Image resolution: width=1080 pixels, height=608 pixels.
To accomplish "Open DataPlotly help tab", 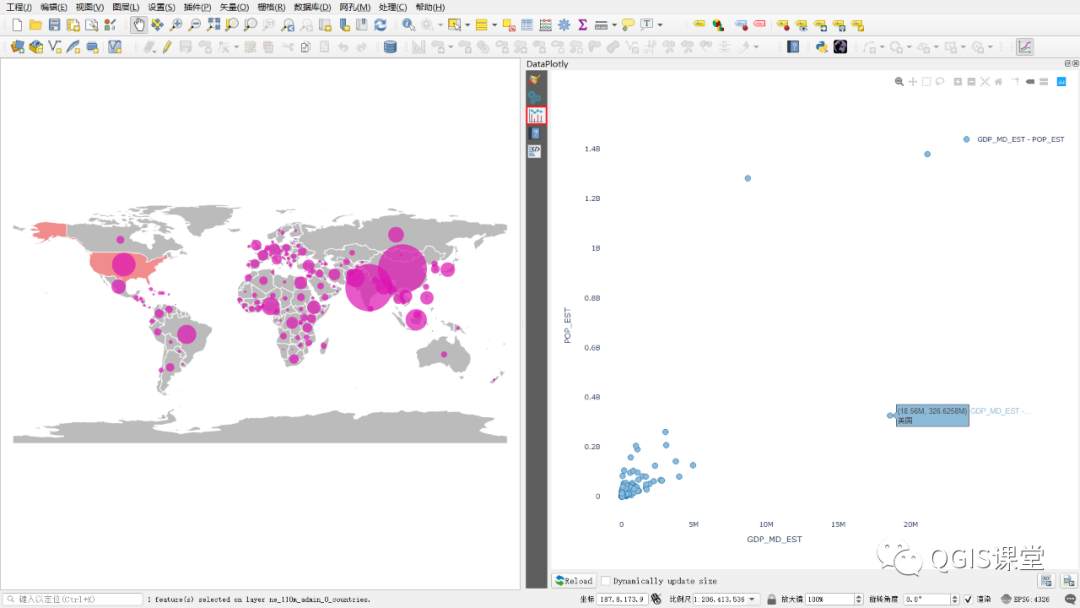I will coord(535,133).
